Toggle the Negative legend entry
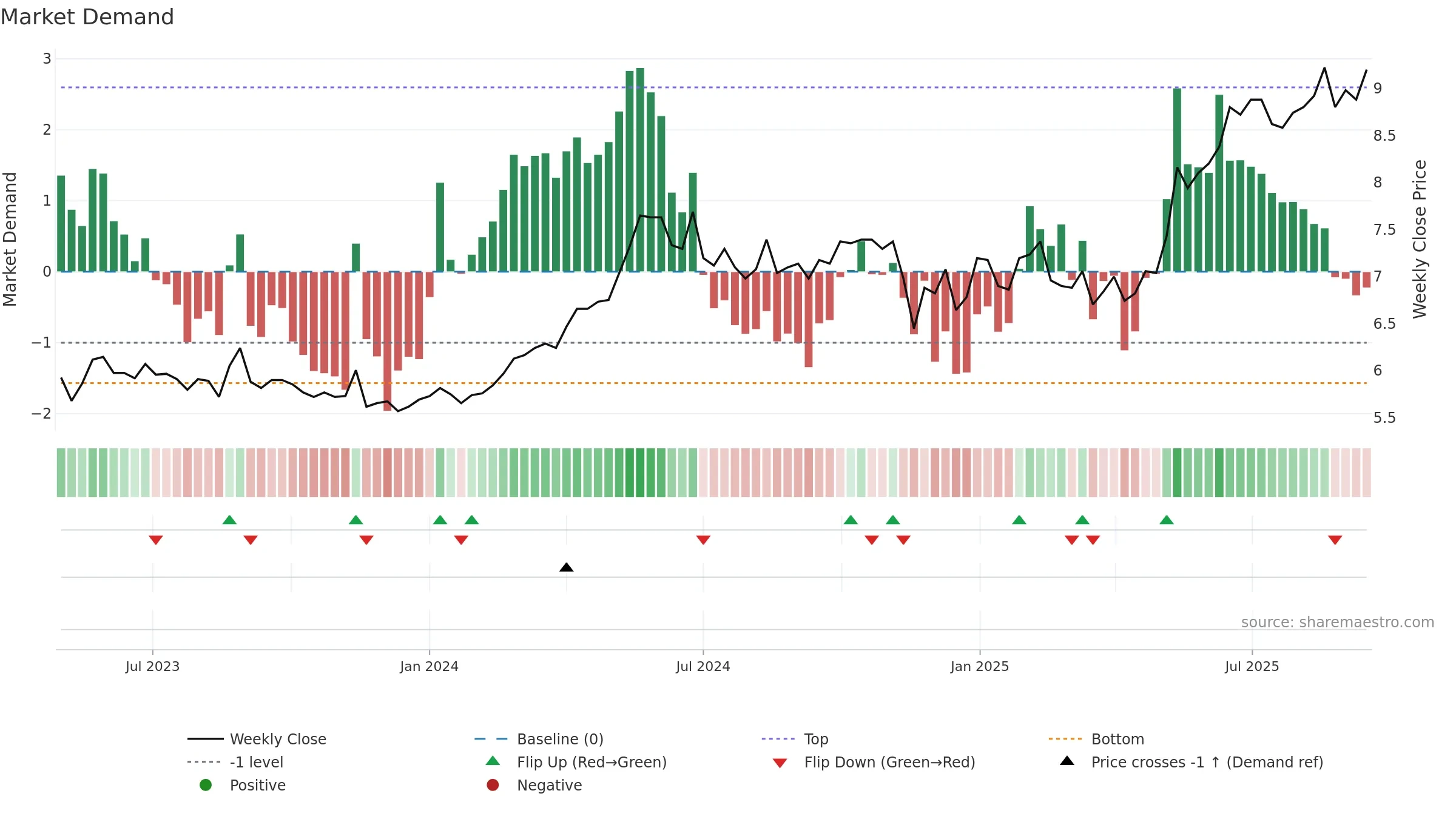The image size is (1456, 819). (x=534, y=785)
